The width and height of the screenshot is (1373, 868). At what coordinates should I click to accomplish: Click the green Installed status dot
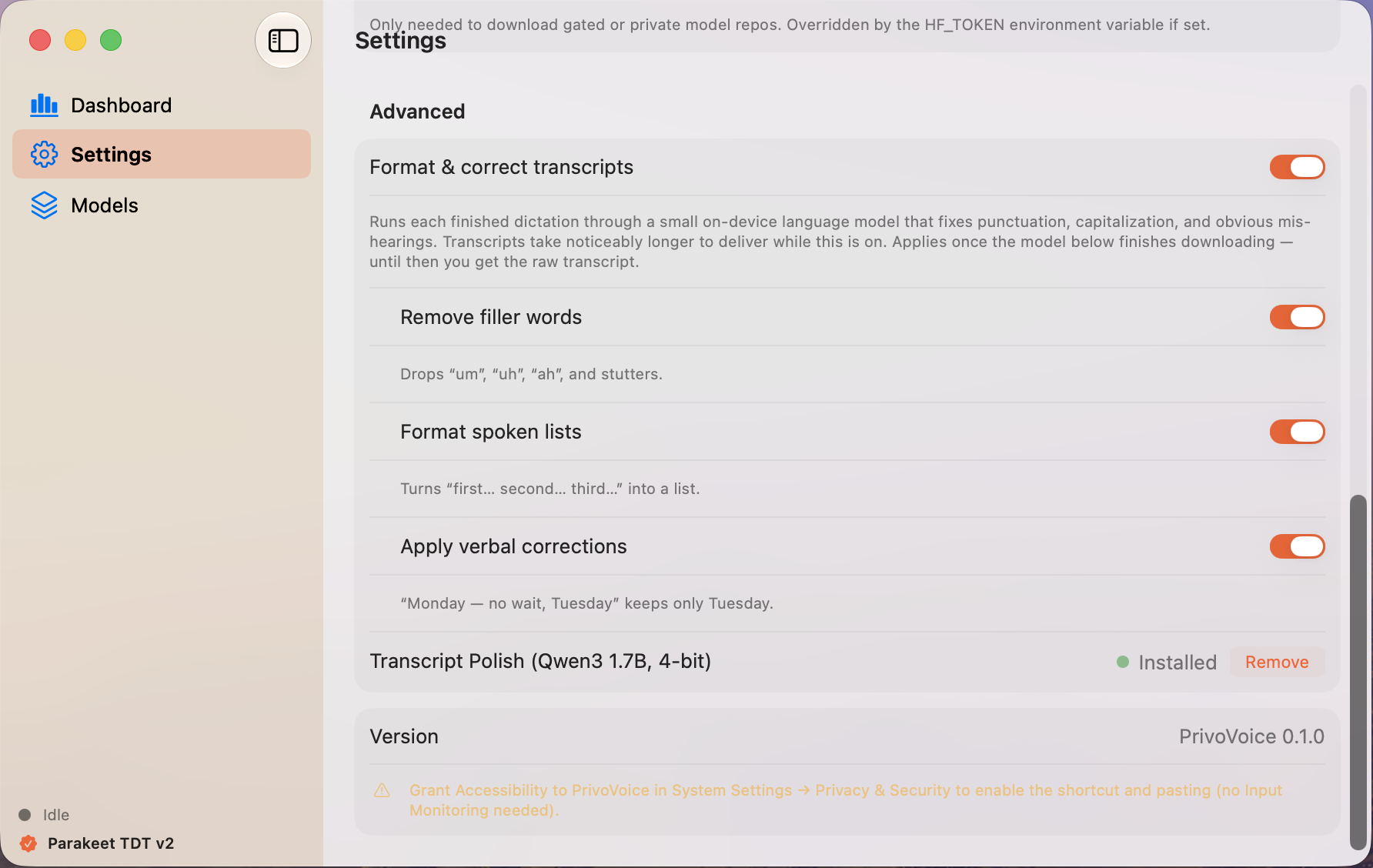[x=1123, y=662]
